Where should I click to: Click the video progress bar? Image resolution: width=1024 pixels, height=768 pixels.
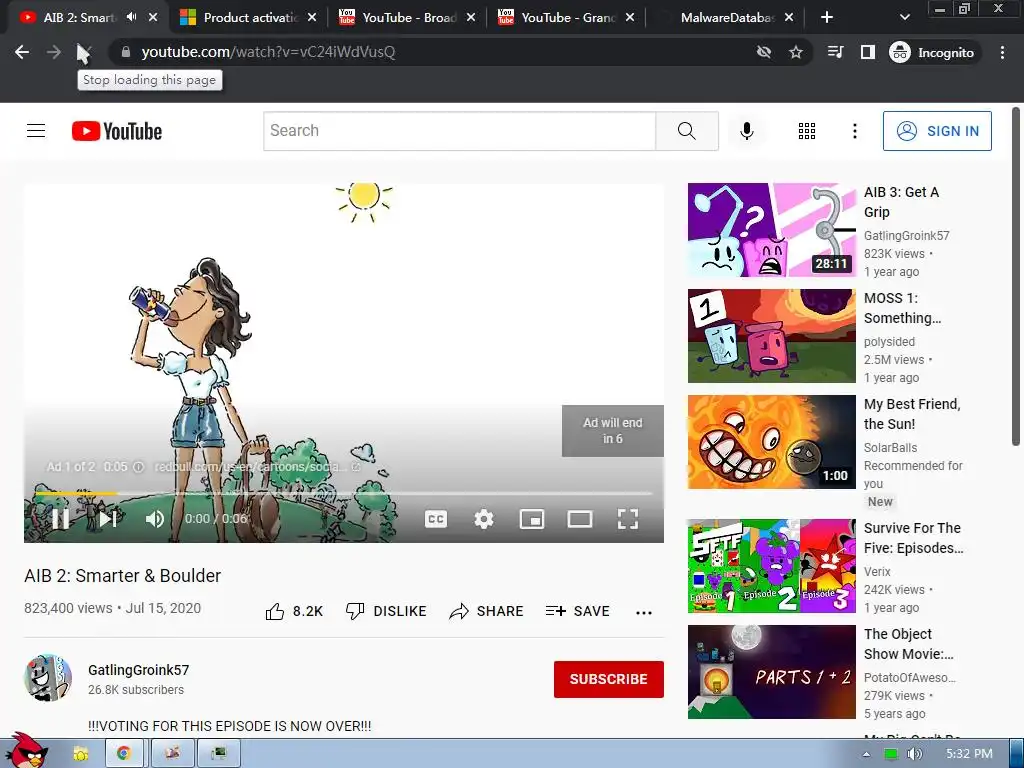[x=344, y=493]
